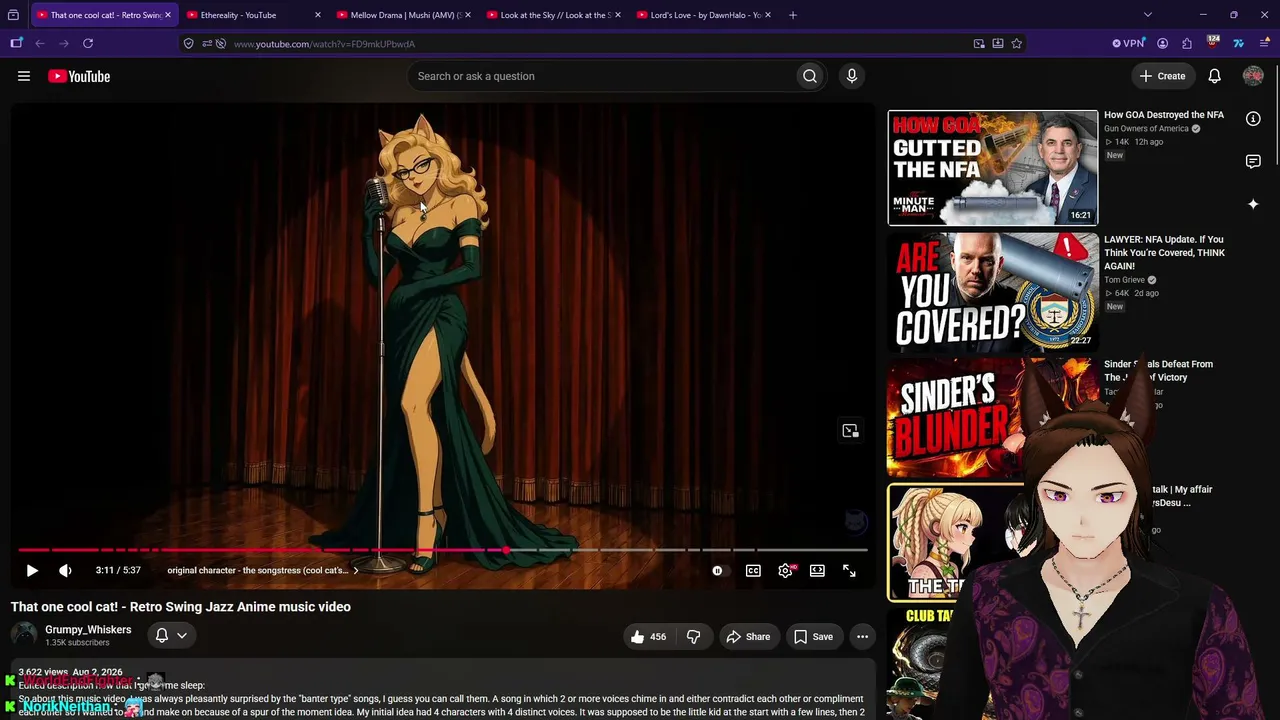Play the paused video

(32, 570)
